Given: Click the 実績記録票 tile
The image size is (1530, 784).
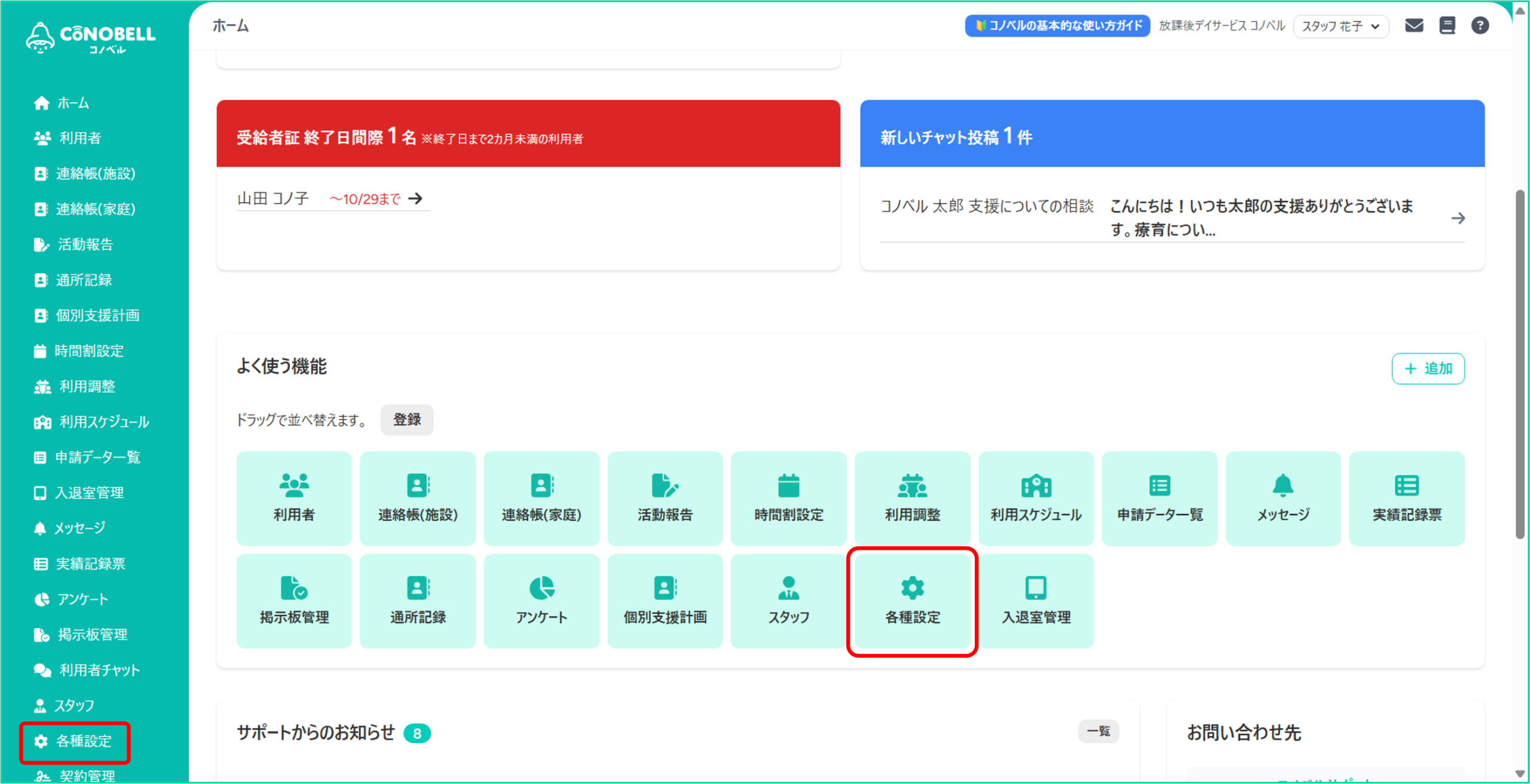Looking at the screenshot, I should (1406, 498).
